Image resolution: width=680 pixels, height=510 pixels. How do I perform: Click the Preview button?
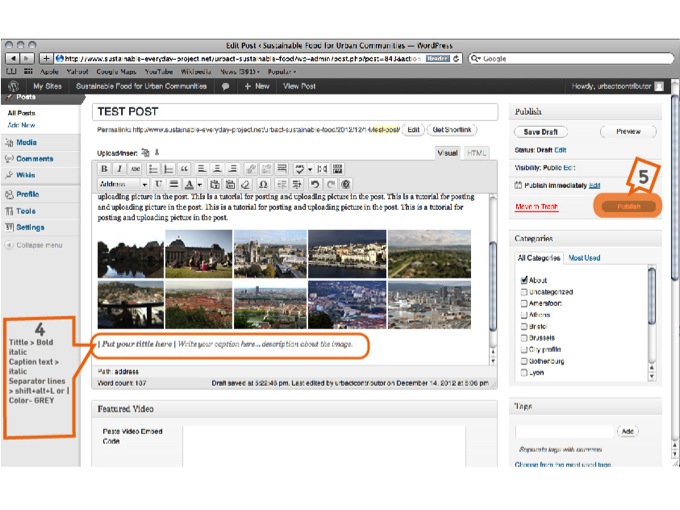coord(628,131)
